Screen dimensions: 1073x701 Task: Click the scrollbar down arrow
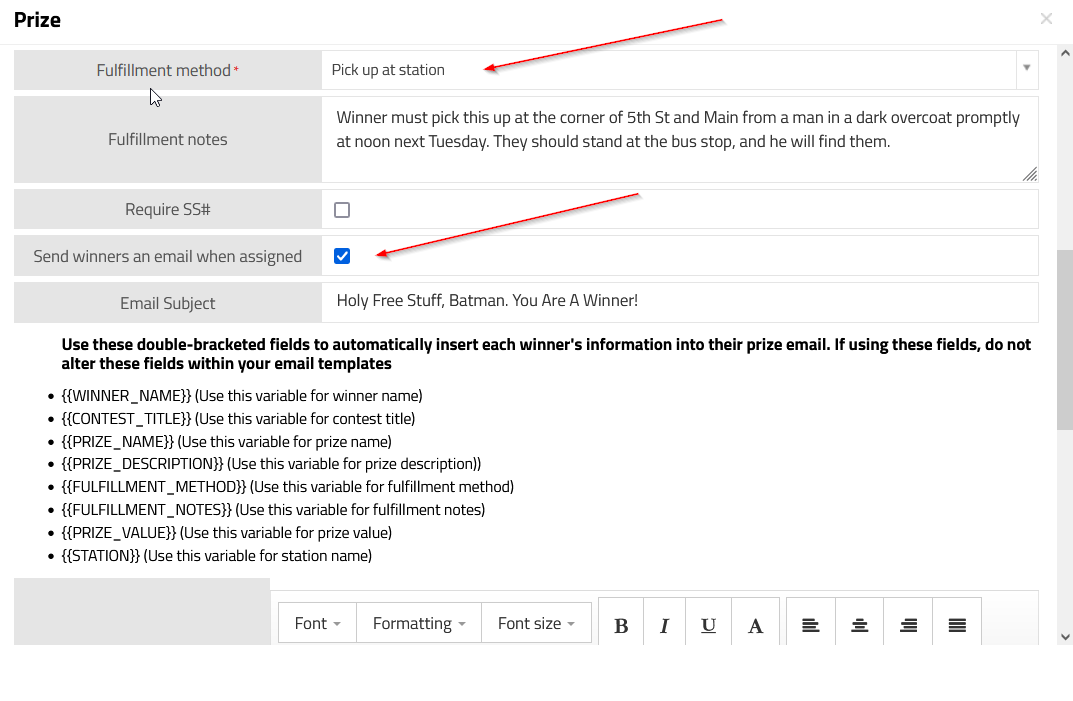click(x=1065, y=637)
